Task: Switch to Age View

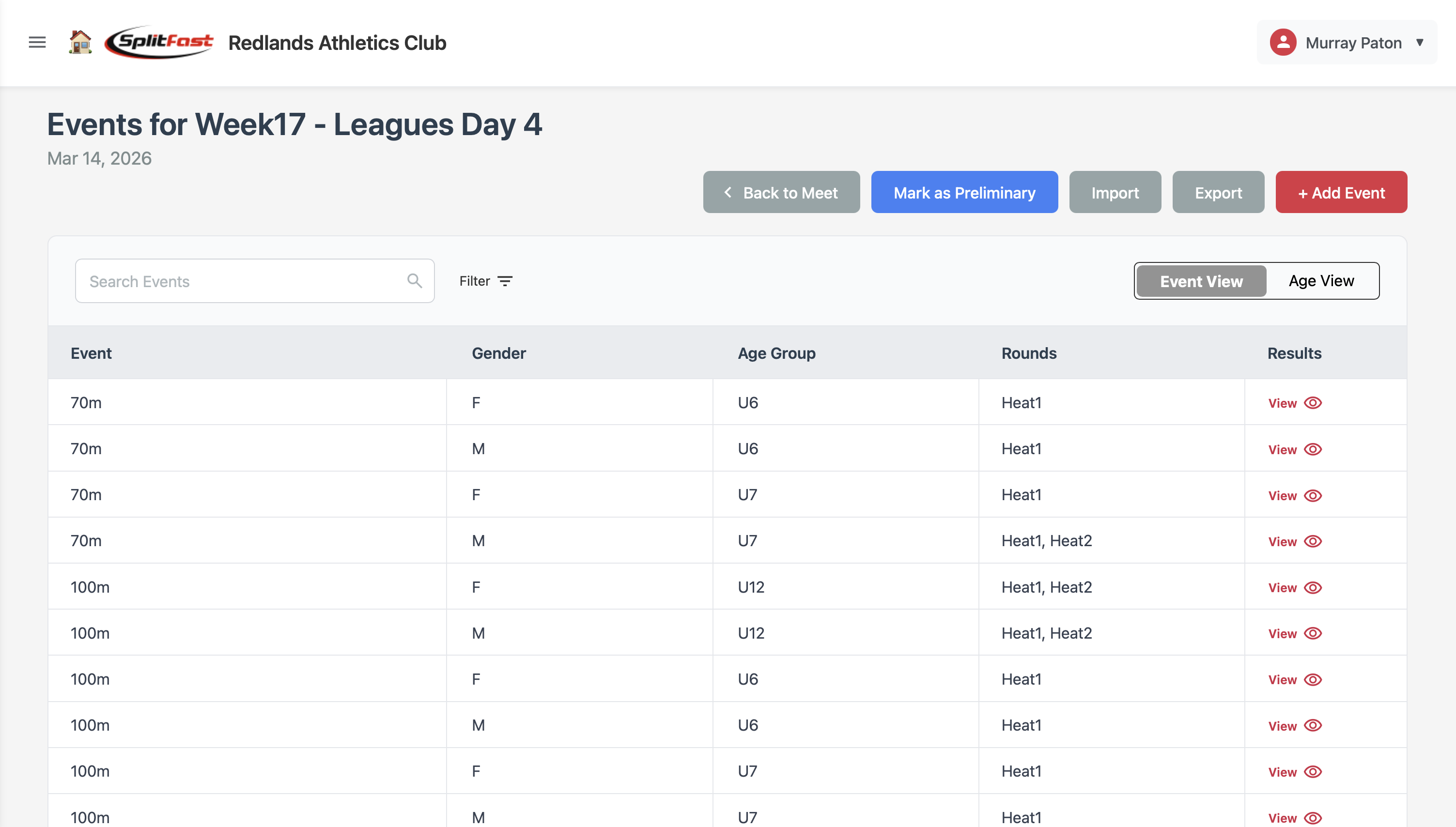Action: (1321, 280)
